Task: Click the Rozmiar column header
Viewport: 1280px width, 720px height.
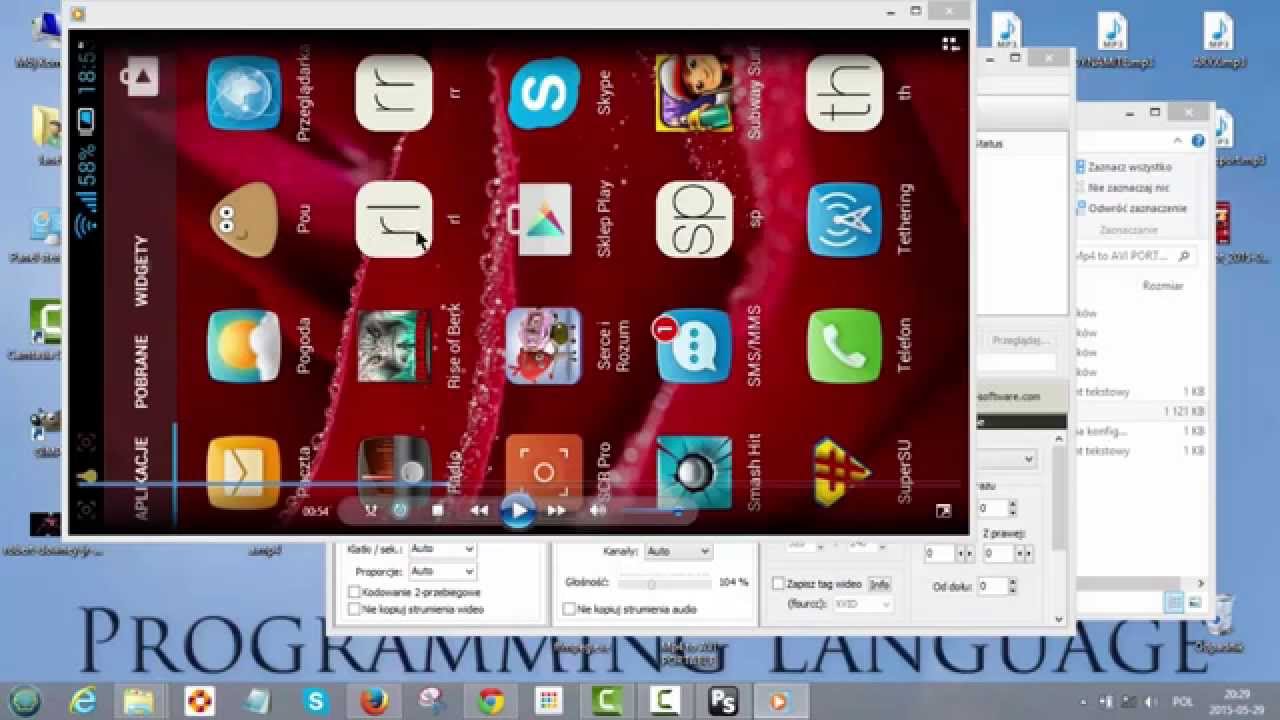Action: 1162,286
